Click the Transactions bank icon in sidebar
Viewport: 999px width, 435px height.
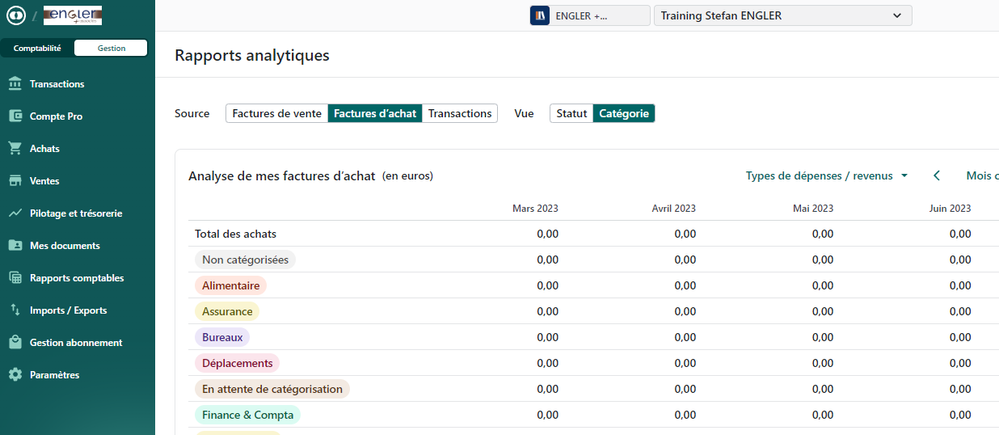[15, 84]
